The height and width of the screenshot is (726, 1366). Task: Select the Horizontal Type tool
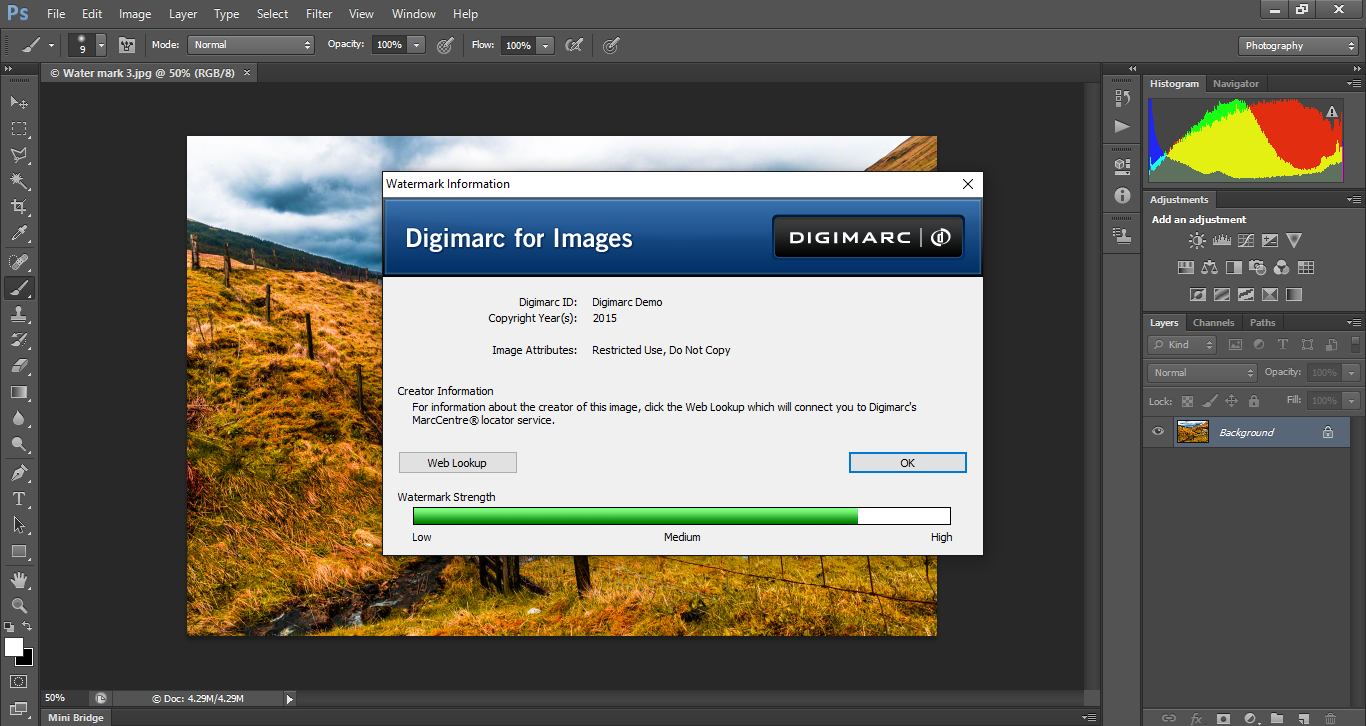pos(19,499)
